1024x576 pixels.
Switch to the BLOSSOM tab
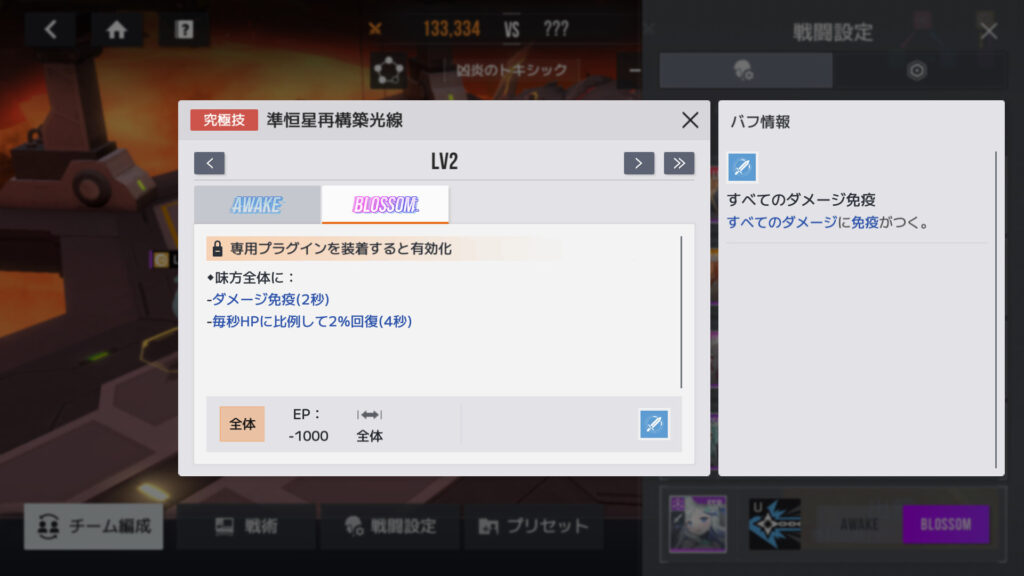pyautogui.click(x=385, y=204)
